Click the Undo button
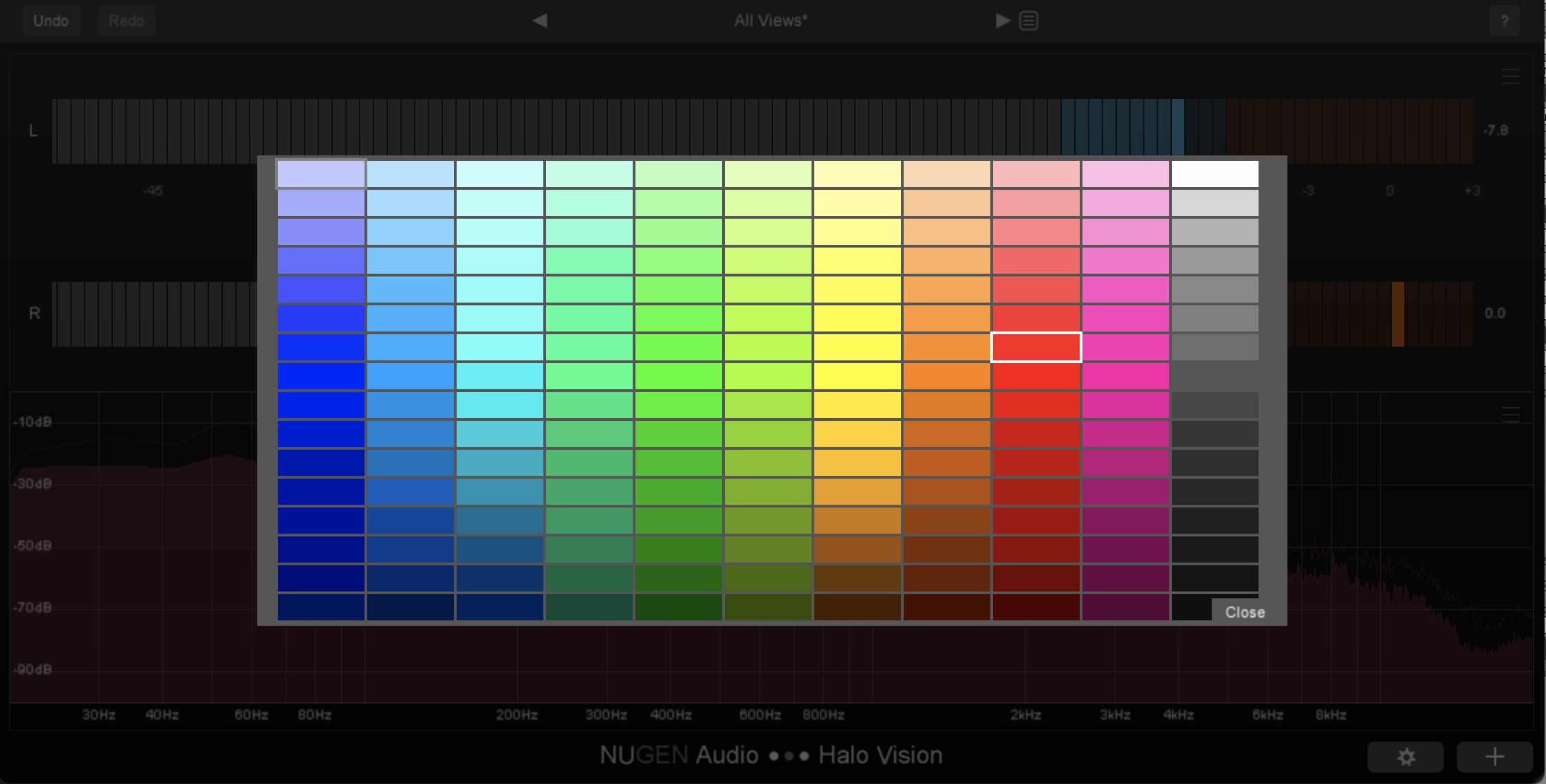This screenshot has width=1546, height=784. [51, 21]
